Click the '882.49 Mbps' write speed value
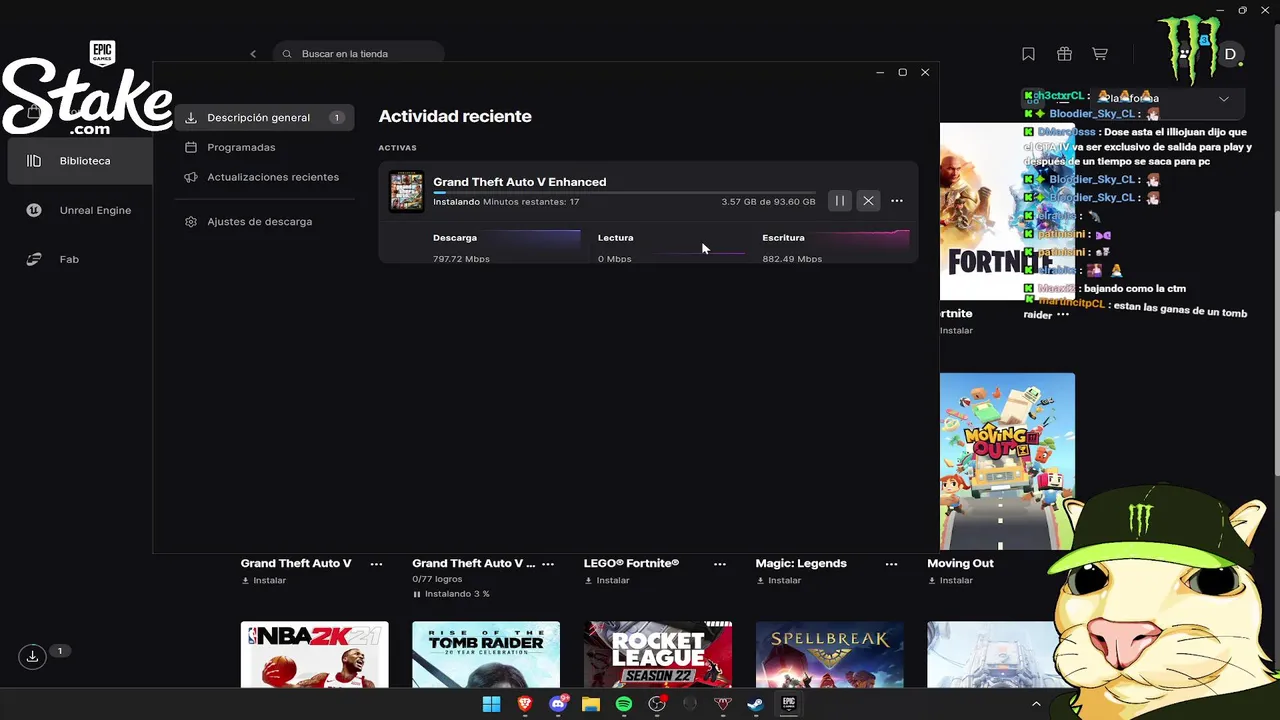This screenshot has width=1280, height=720. pos(792,259)
